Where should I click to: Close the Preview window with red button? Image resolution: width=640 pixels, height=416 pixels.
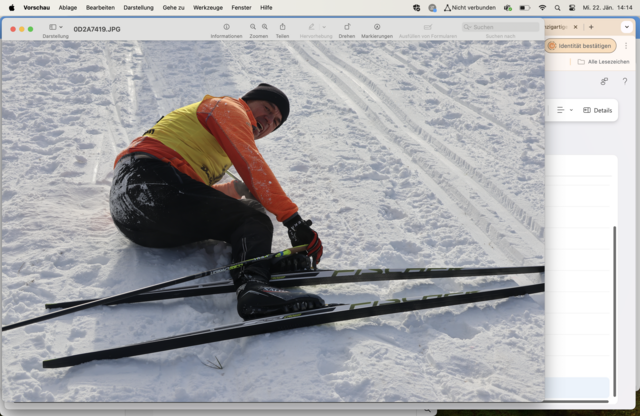tap(13, 29)
